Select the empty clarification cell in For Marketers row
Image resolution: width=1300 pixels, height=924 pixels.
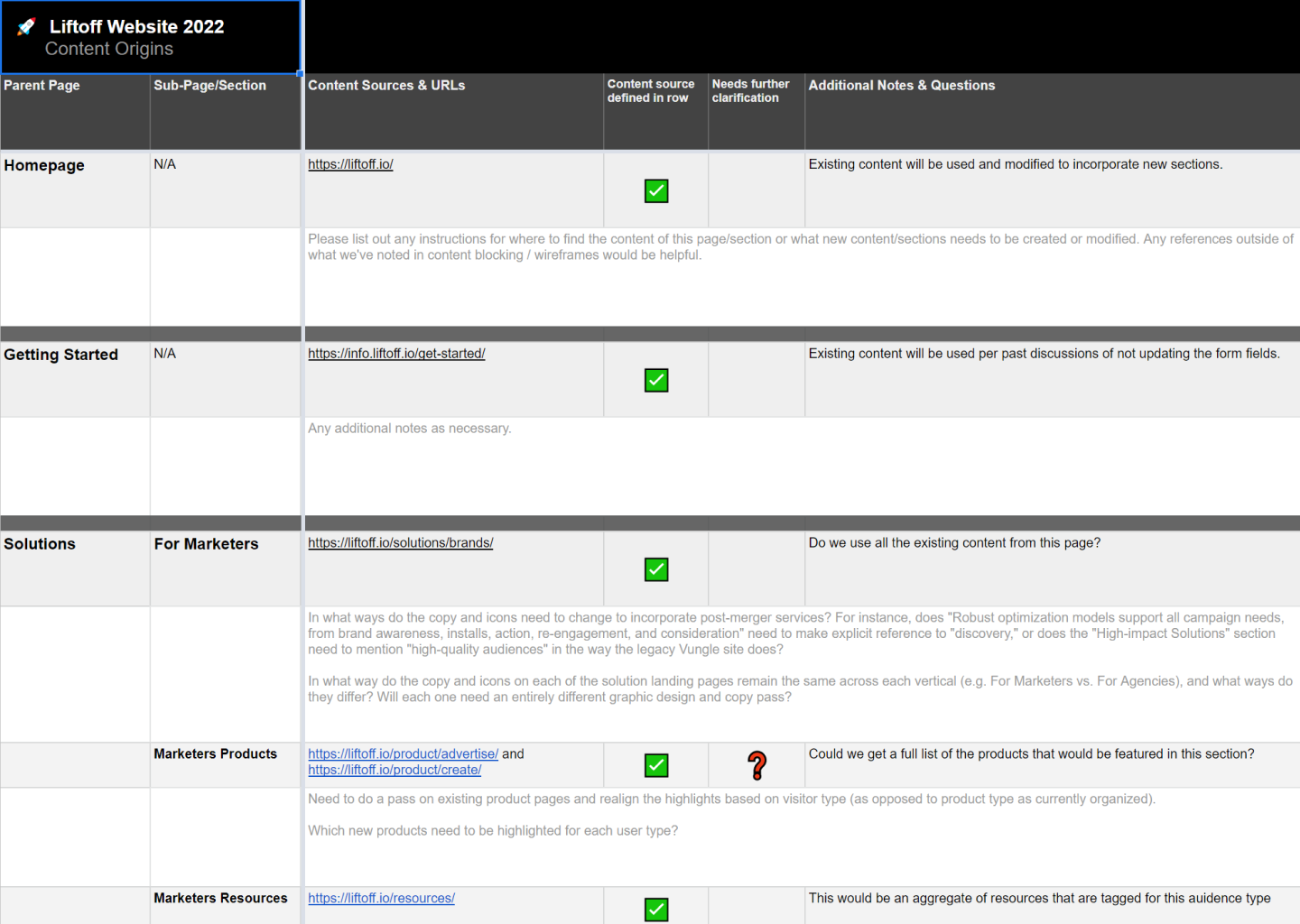[757, 568]
